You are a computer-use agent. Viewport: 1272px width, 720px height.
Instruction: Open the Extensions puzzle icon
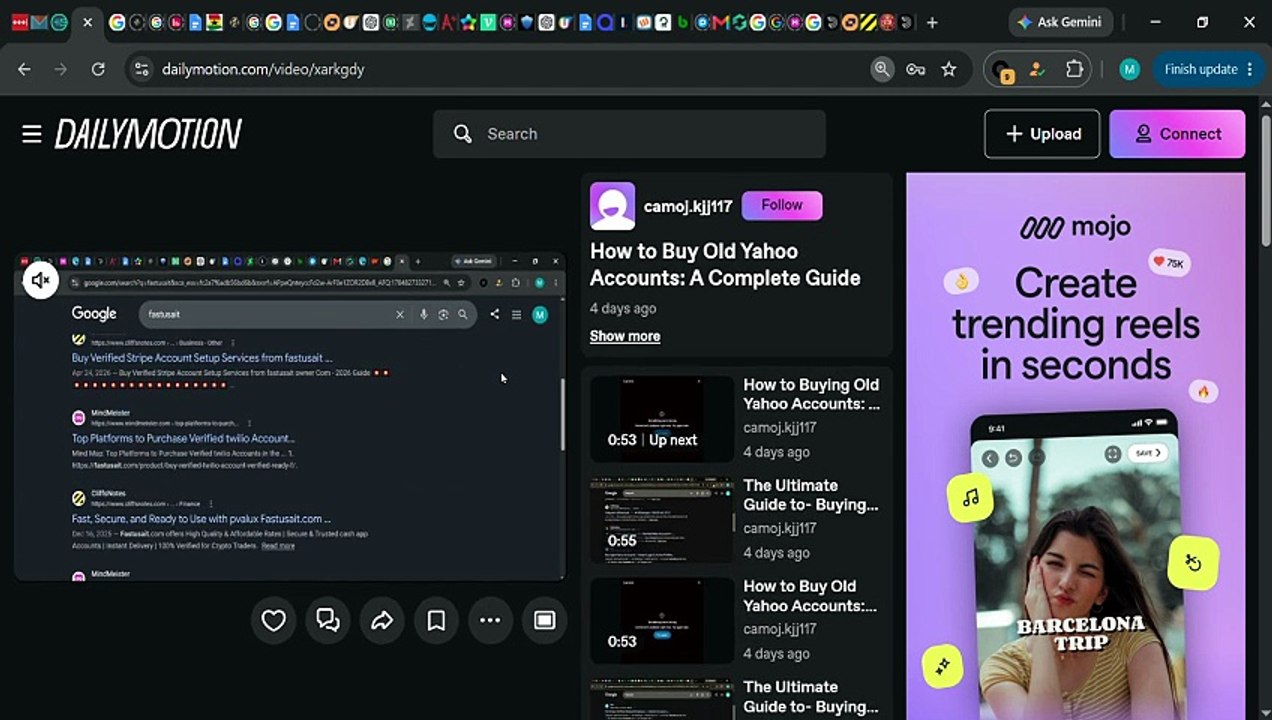tap(1075, 69)
